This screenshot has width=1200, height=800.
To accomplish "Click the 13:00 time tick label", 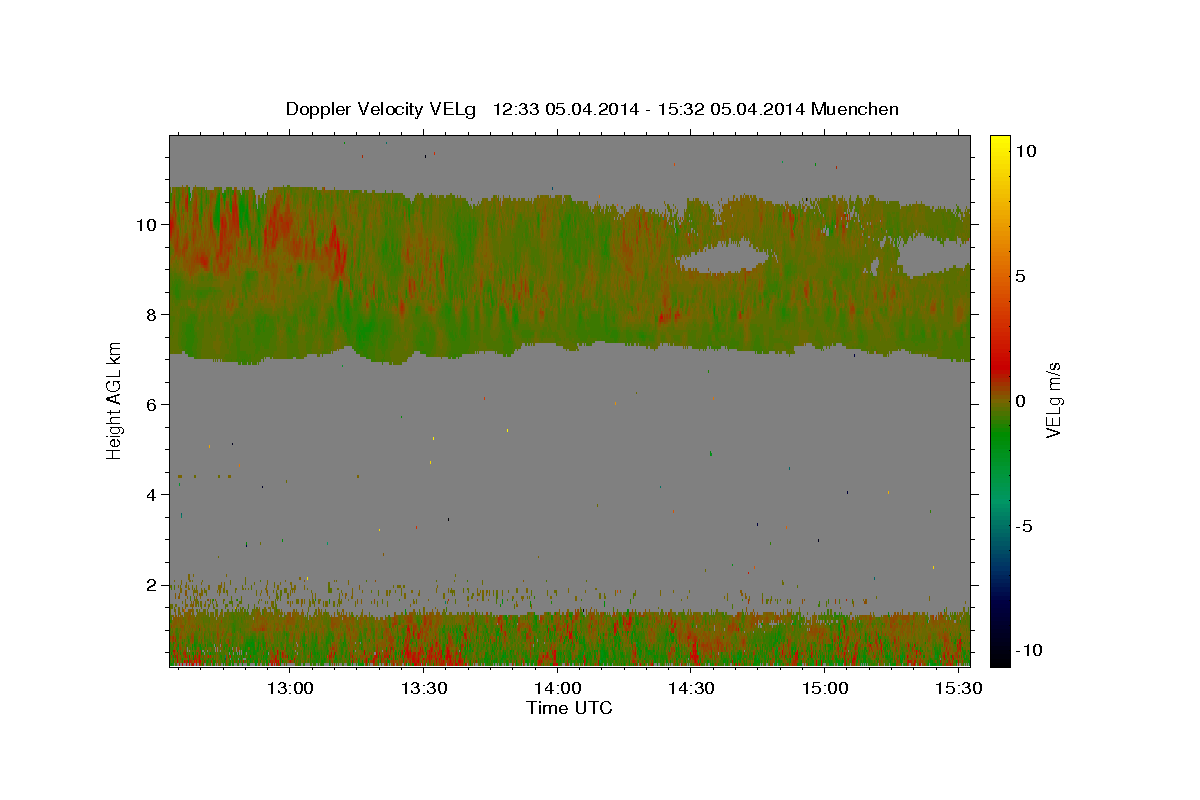I will pyautogui.click(x=290, y=689).
